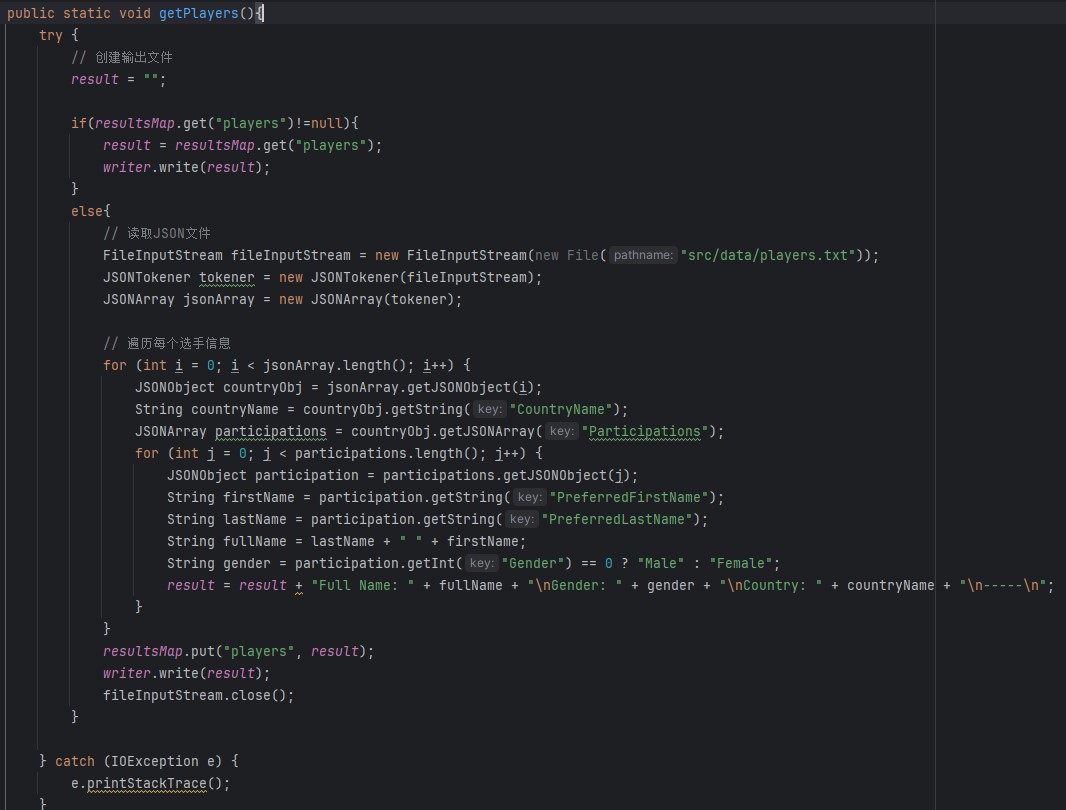Click the "Full Name: " string literal
1066x810 pixels.
tap(363, 585)
